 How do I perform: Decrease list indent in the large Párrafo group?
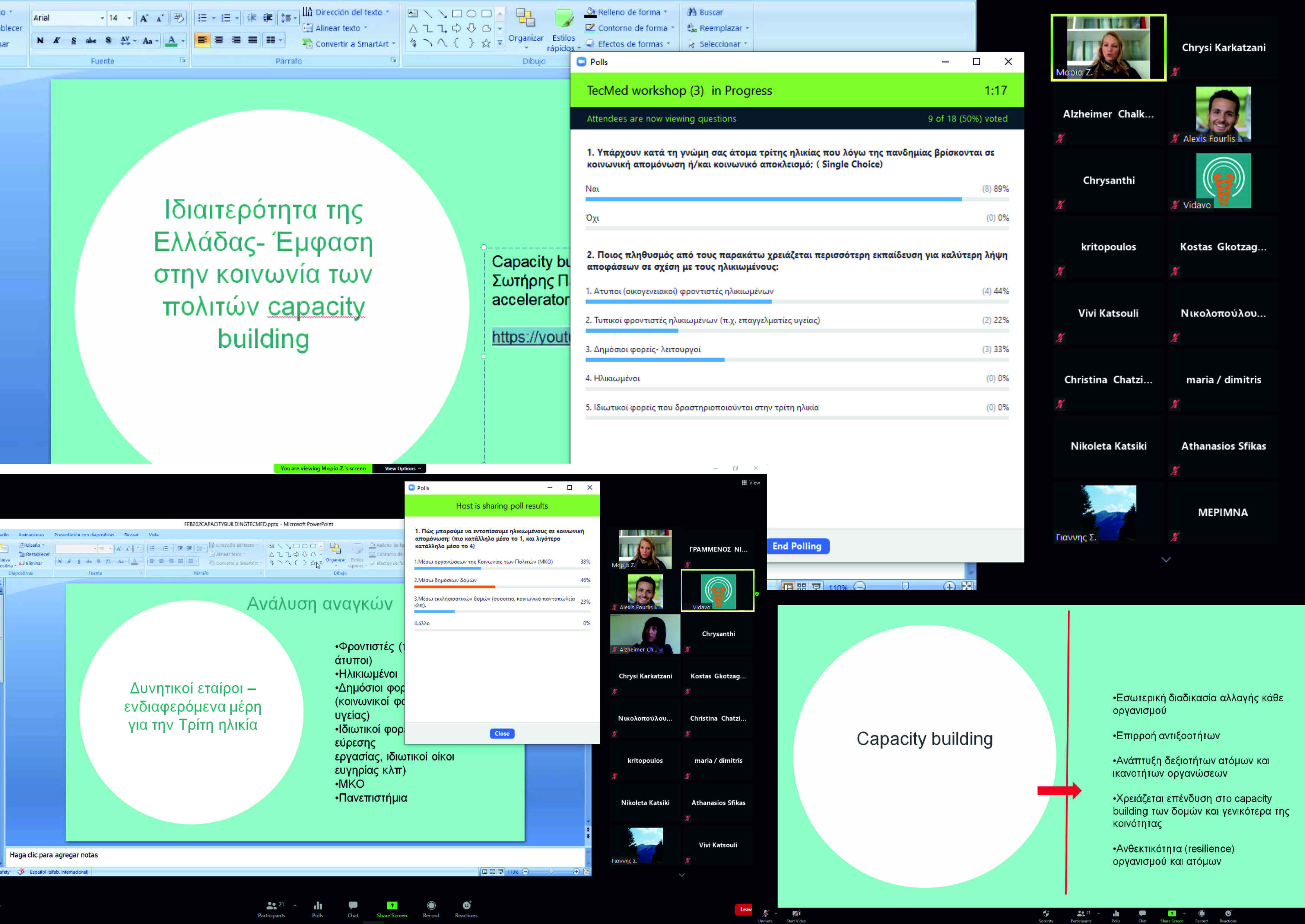251,18
